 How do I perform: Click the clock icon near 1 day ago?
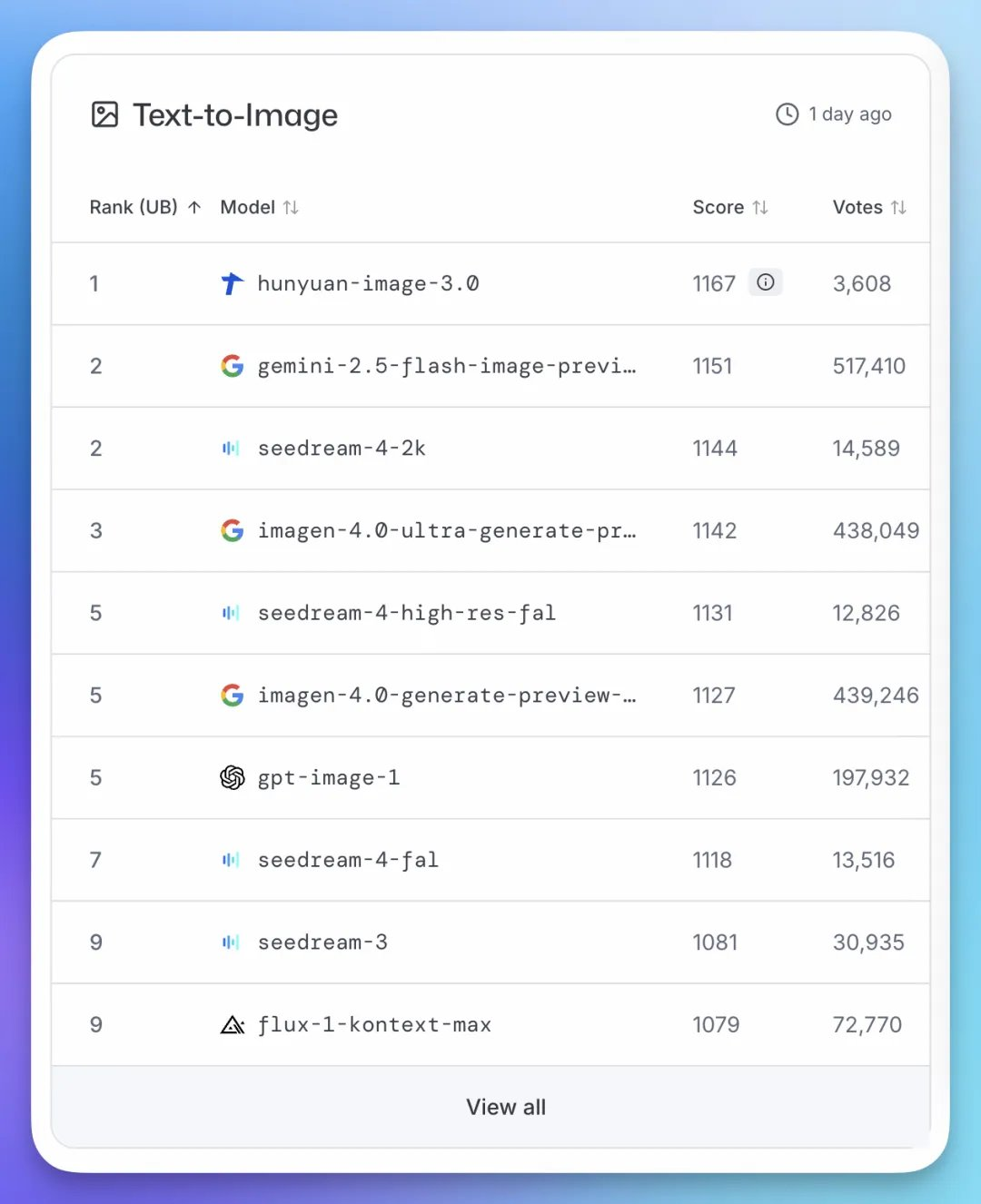(787, 114)
